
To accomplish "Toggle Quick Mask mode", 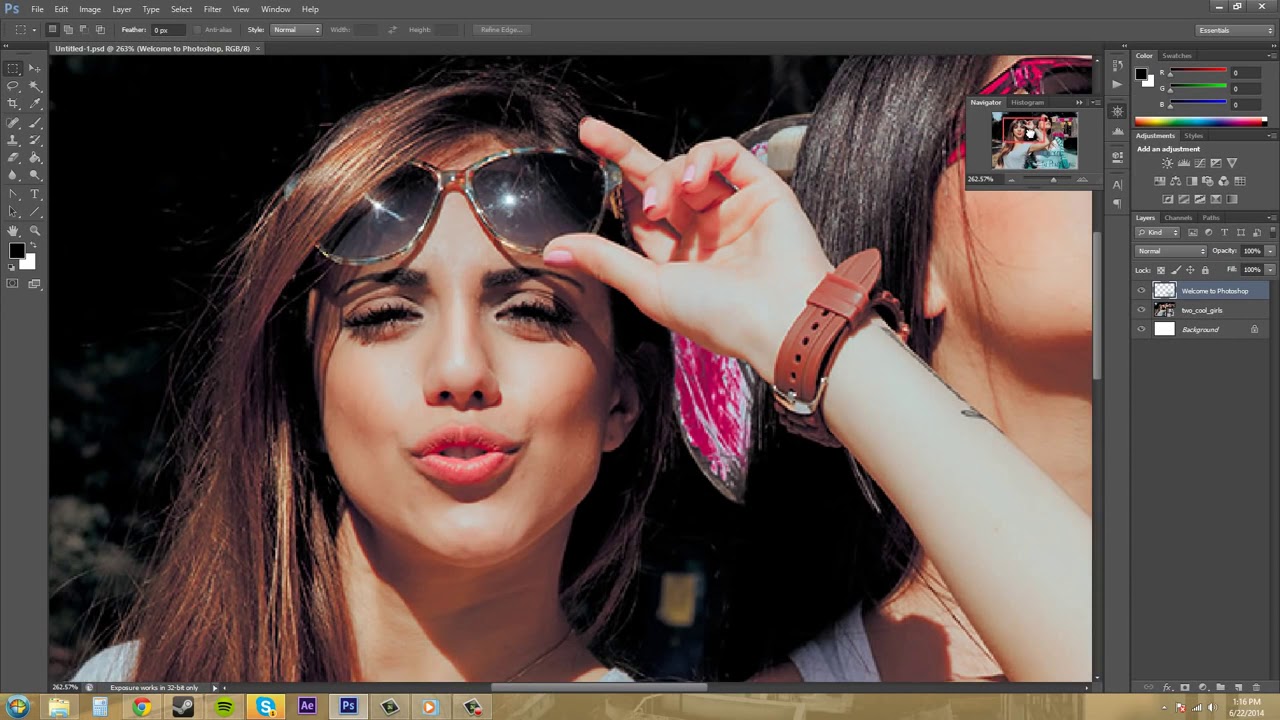I will (13, 284).
